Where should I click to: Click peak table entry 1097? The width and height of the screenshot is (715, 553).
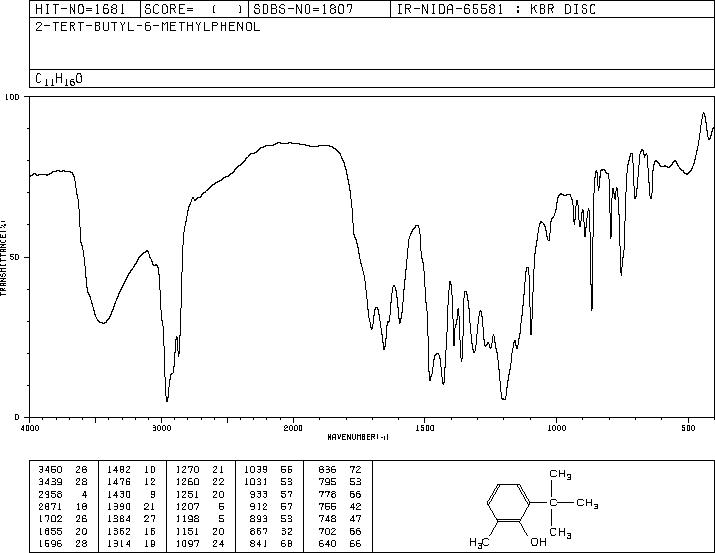187,543
